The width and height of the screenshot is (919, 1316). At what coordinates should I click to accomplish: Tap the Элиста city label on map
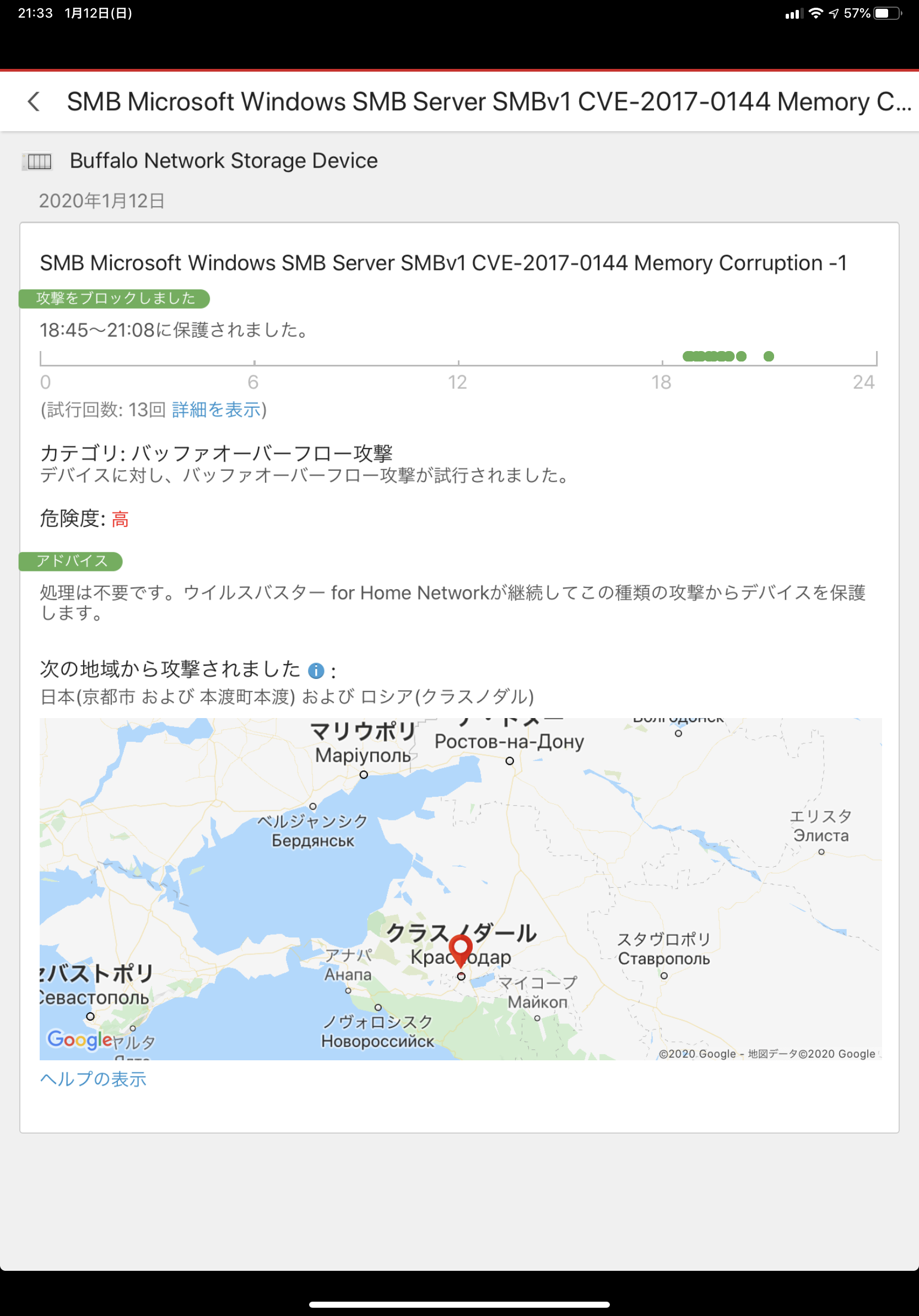click(821, 835)
